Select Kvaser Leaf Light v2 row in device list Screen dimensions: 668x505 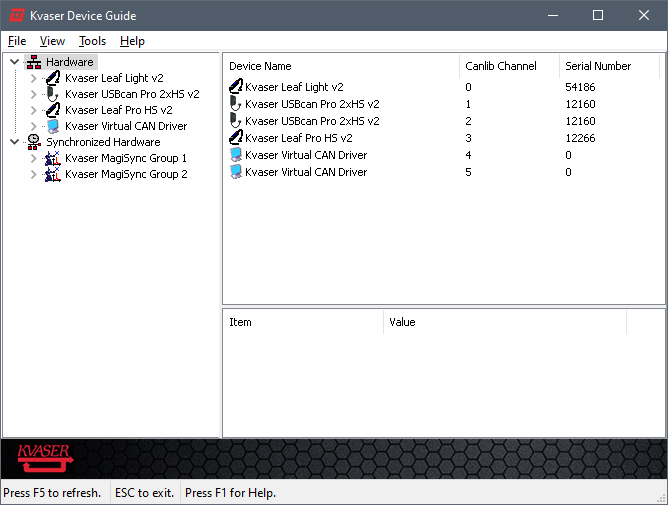[443, 87]
